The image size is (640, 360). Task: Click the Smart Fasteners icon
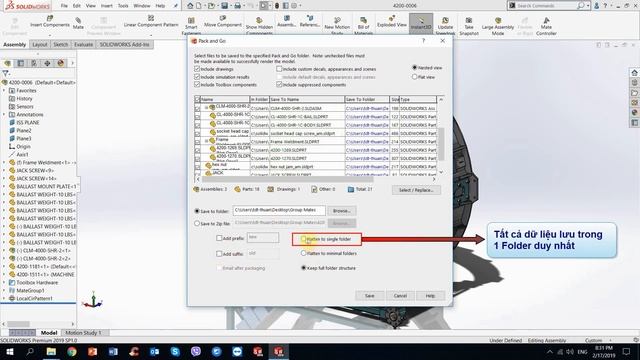point(191,20)
